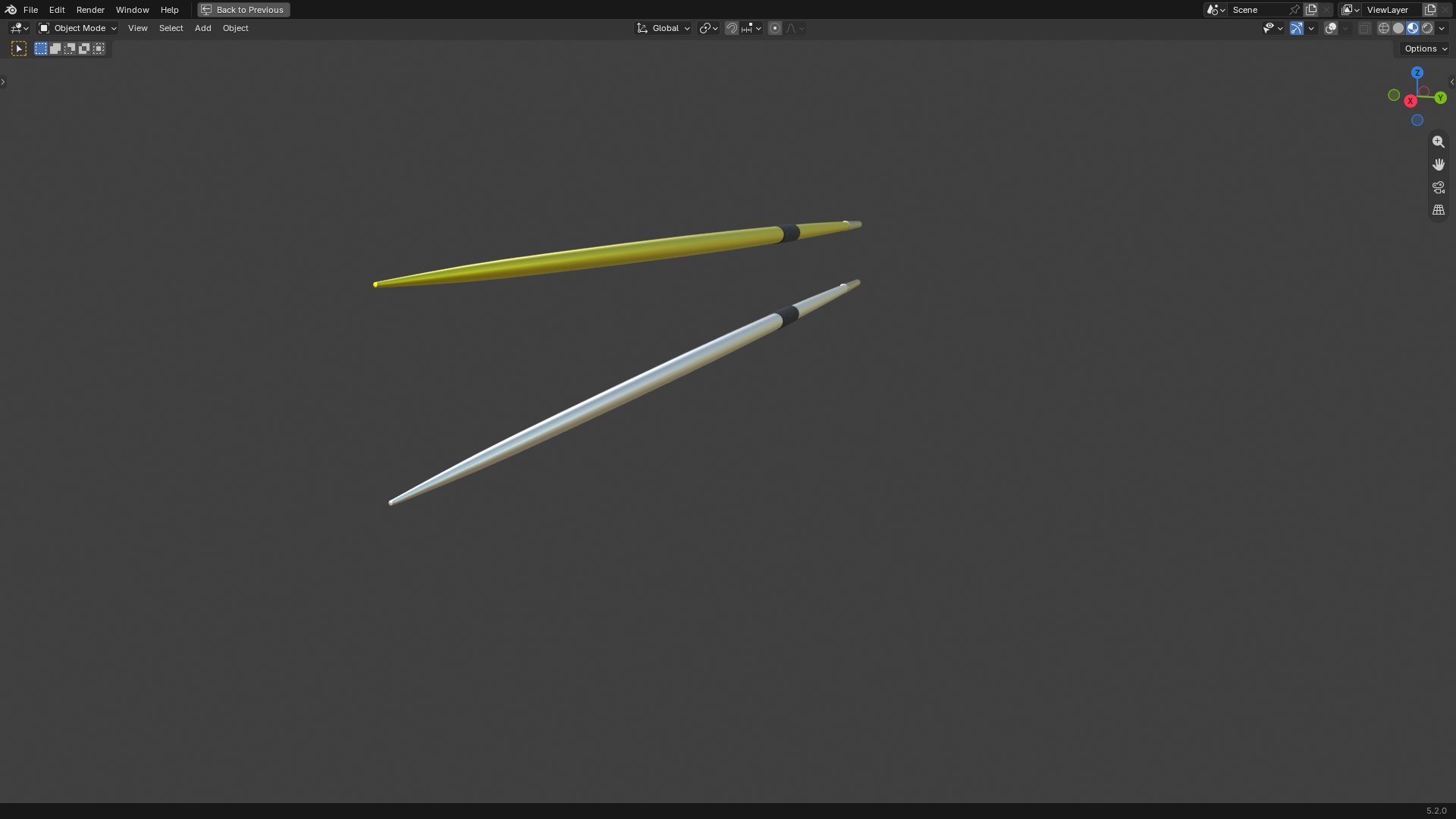Choose the 'extend selection' mode icon
1456x819 pixels.
pyautogui.click(x=55, y=49)
